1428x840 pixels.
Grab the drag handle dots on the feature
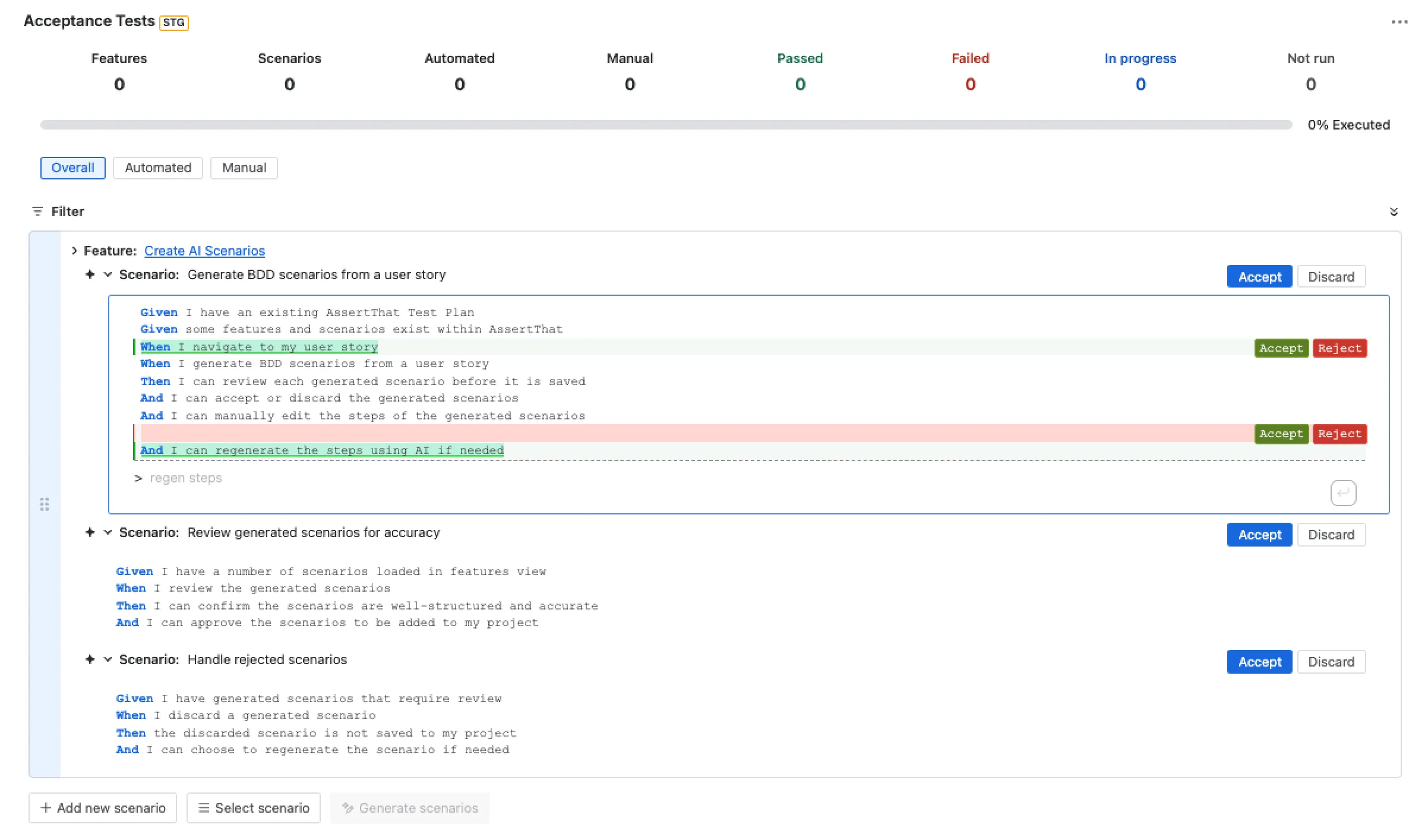[x=45, y=504]
